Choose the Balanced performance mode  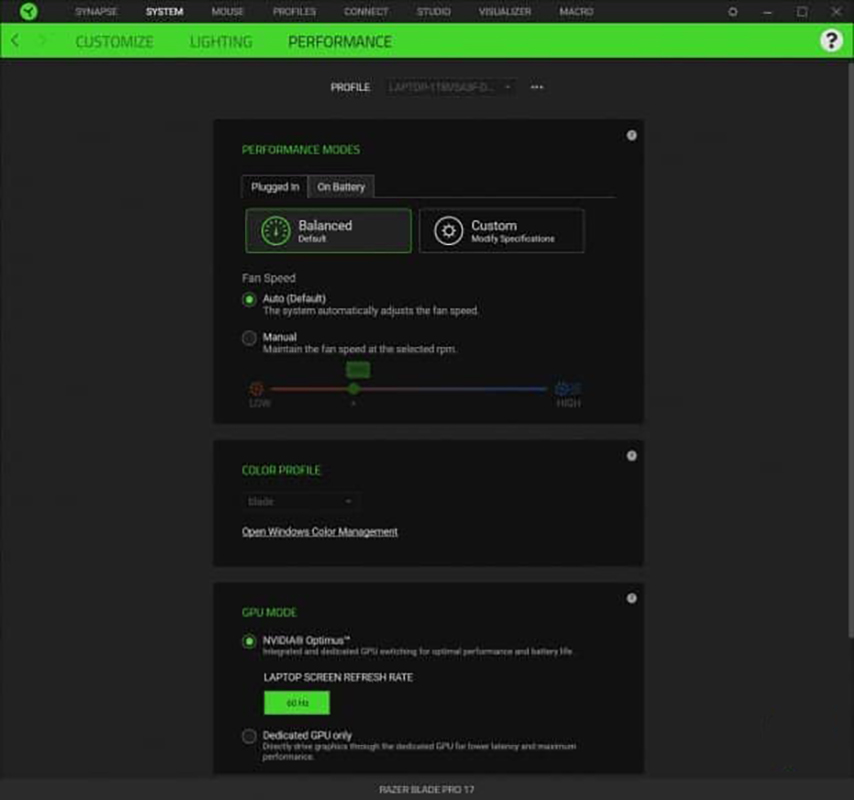pyautogui.click(x=328, y=231)
